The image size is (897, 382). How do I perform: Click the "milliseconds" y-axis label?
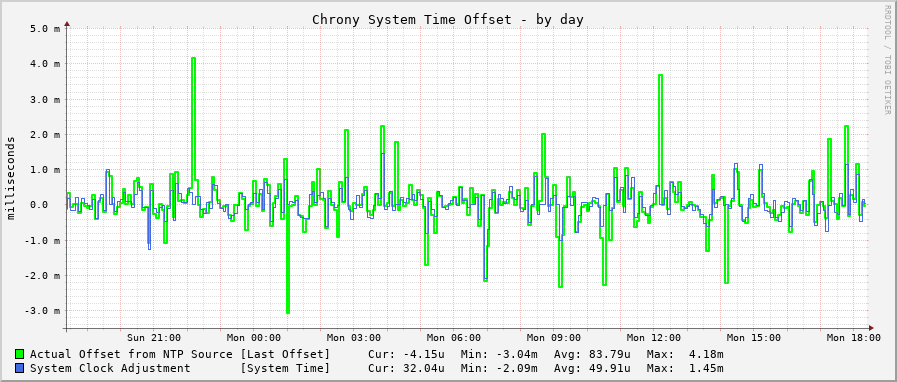[11, 177]
